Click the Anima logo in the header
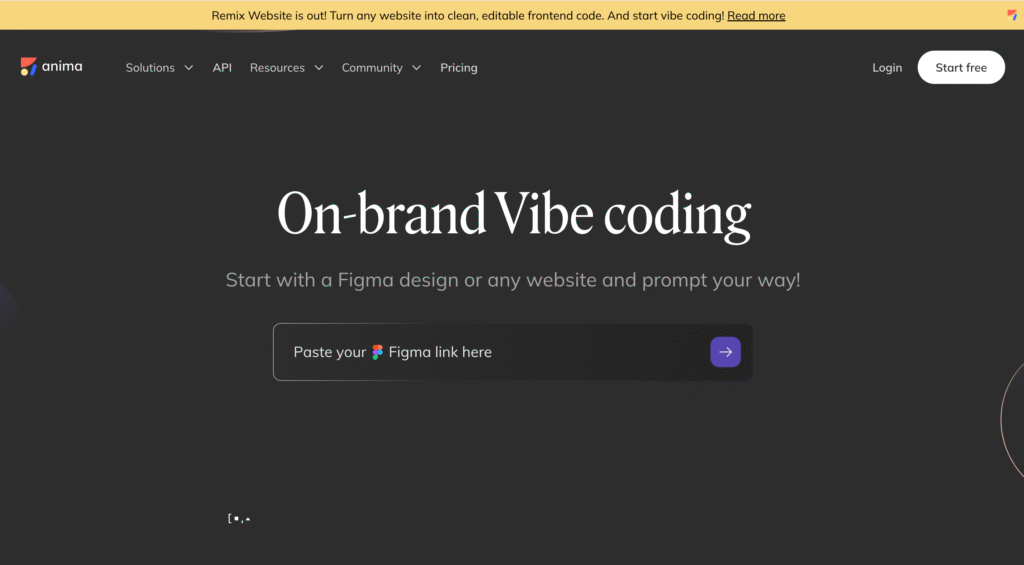This screenshot has height=565, width=1024. click(x=52, y=67)
